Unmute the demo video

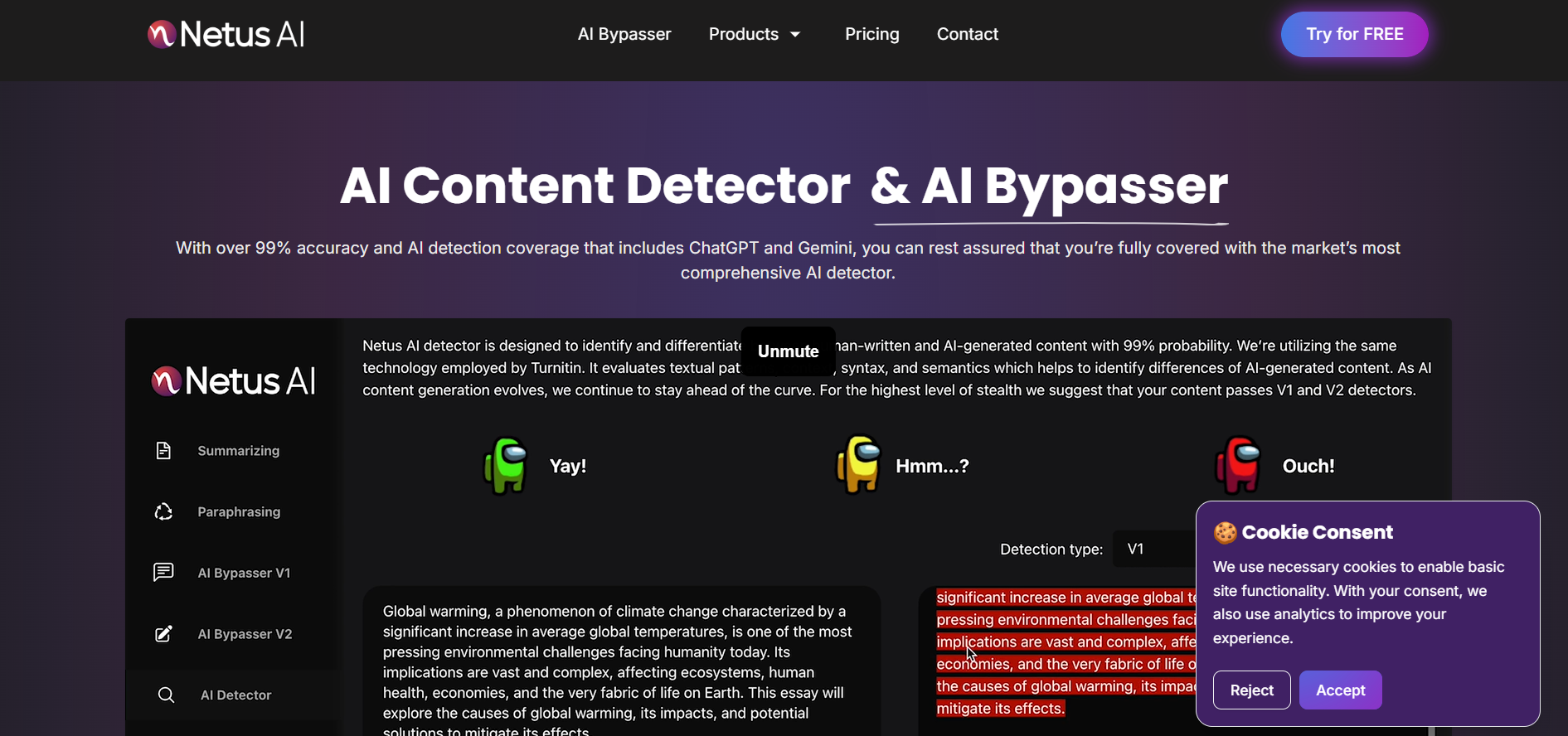click(788, 351)
